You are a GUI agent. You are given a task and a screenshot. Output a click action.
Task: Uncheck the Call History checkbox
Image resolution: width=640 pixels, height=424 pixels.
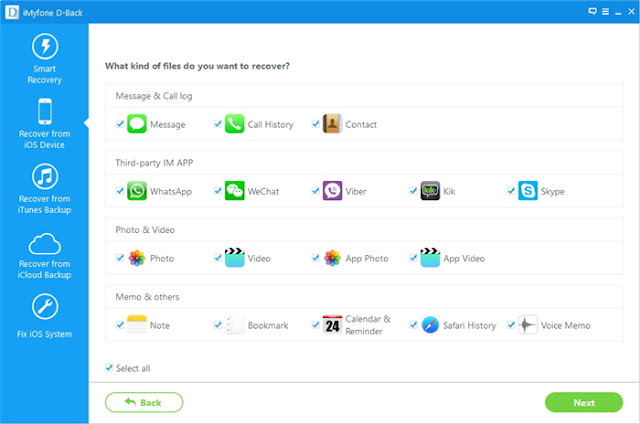coord(218,124)
